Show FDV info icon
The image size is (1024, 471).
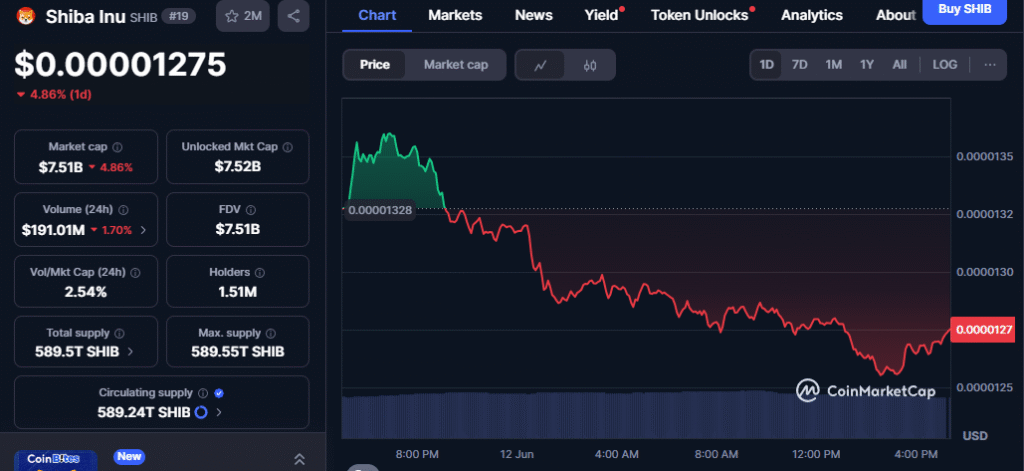251,210
